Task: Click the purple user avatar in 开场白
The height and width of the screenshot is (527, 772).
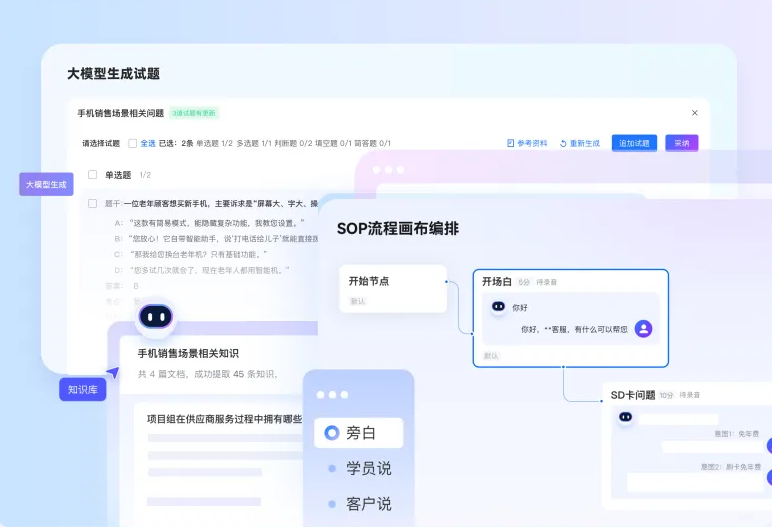Action: [644, 328]
